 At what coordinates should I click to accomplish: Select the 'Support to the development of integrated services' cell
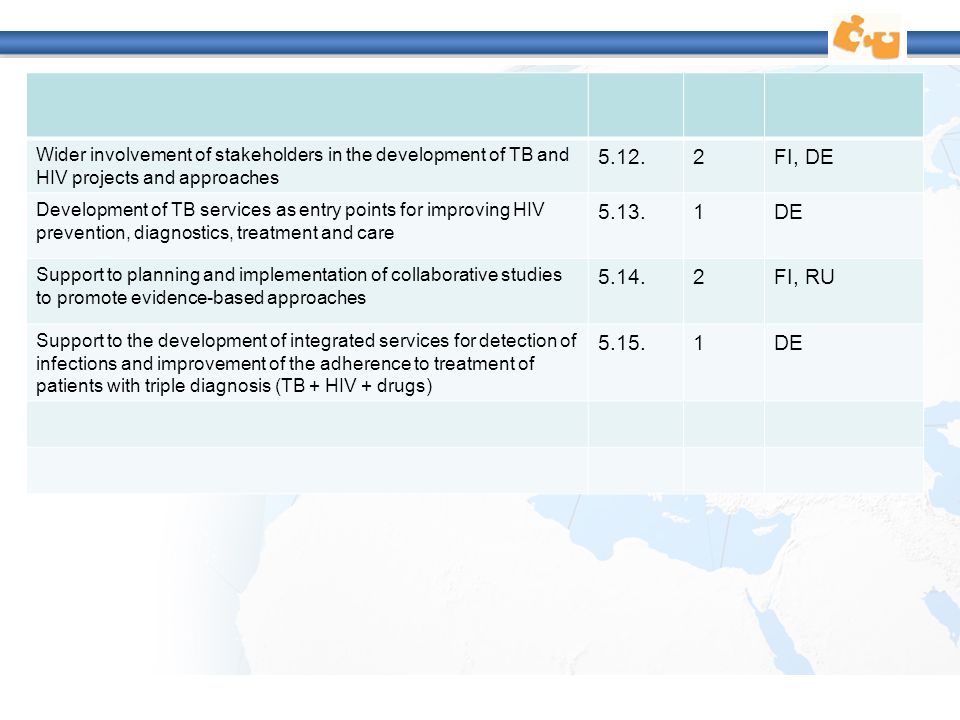(x=307, y=362)
